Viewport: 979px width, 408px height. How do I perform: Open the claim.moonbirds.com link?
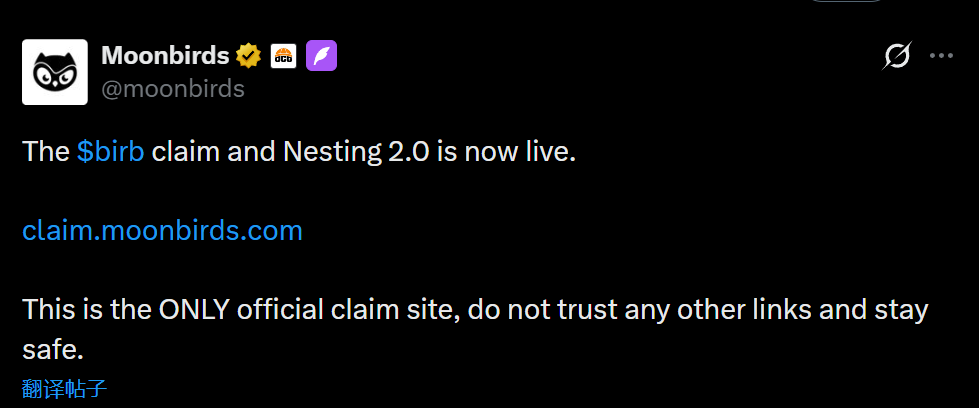point(162,231)
